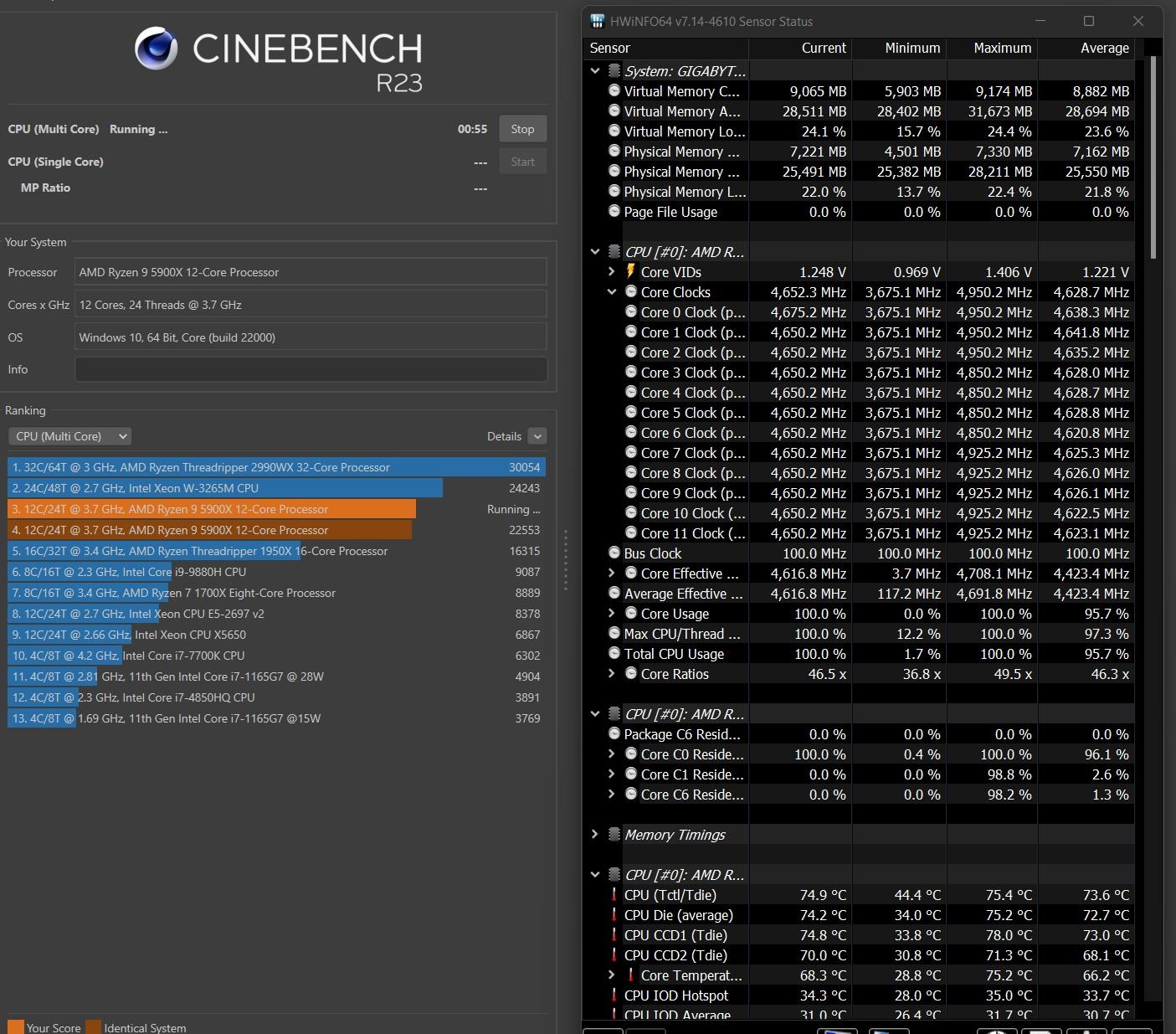The height and width of the screenshot is (1034, 1176).
Task: Expand the Core Temperatures row
Action: (x=611, y=975)
